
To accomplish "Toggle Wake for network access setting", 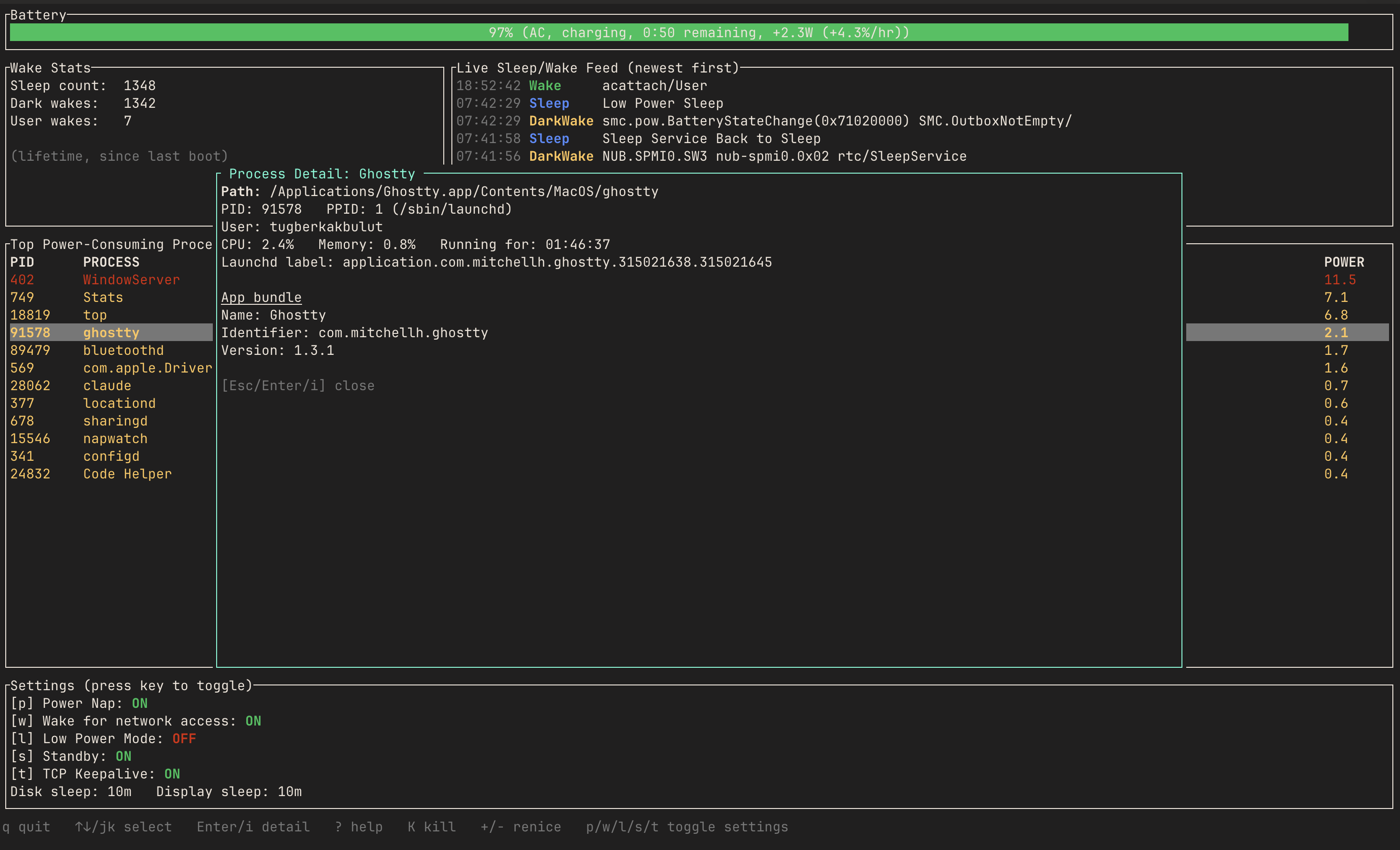I will click(136, 721).
